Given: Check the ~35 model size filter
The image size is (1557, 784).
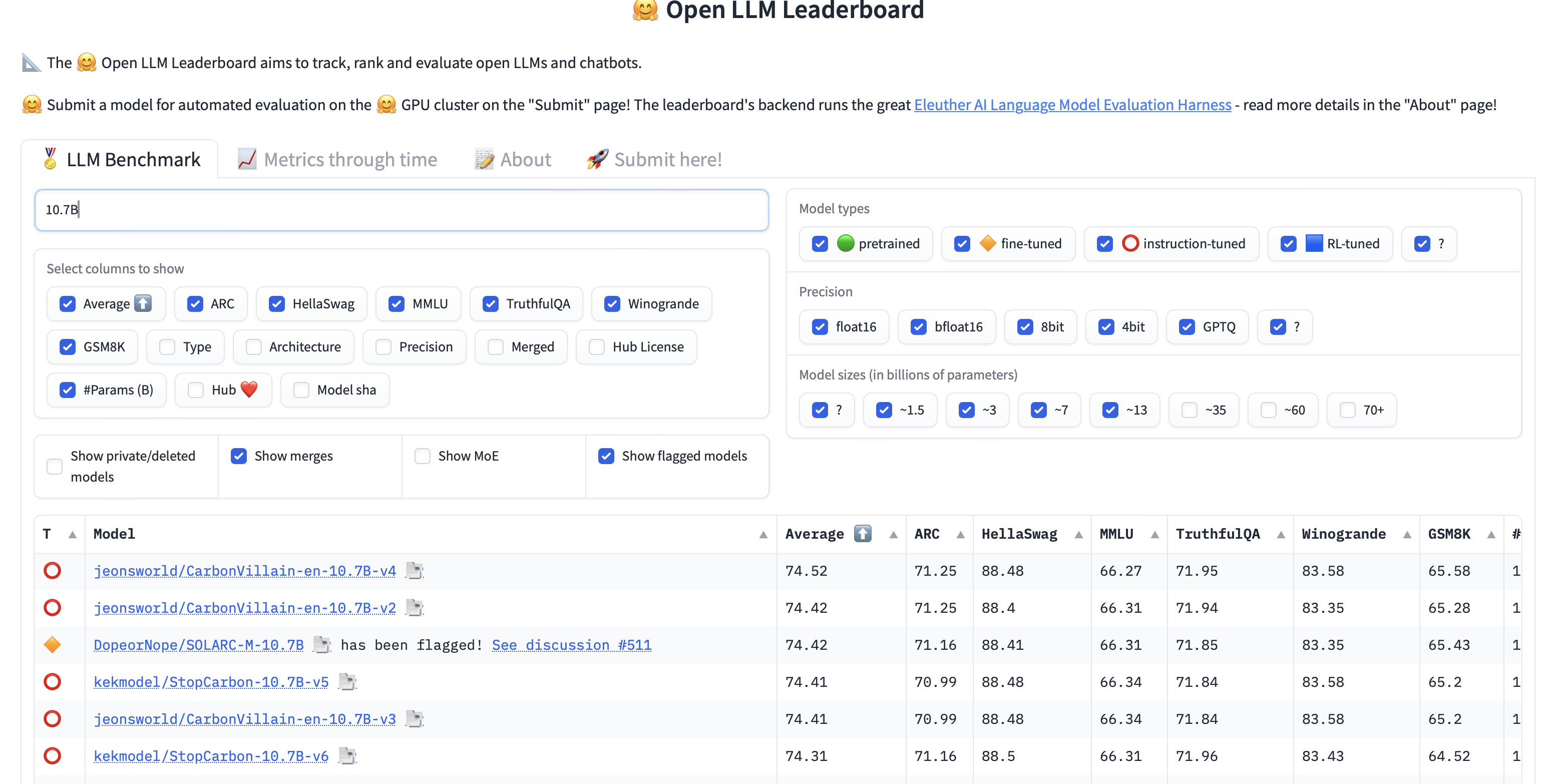Looking at the screenshot, I should [x=1189, y=411].
